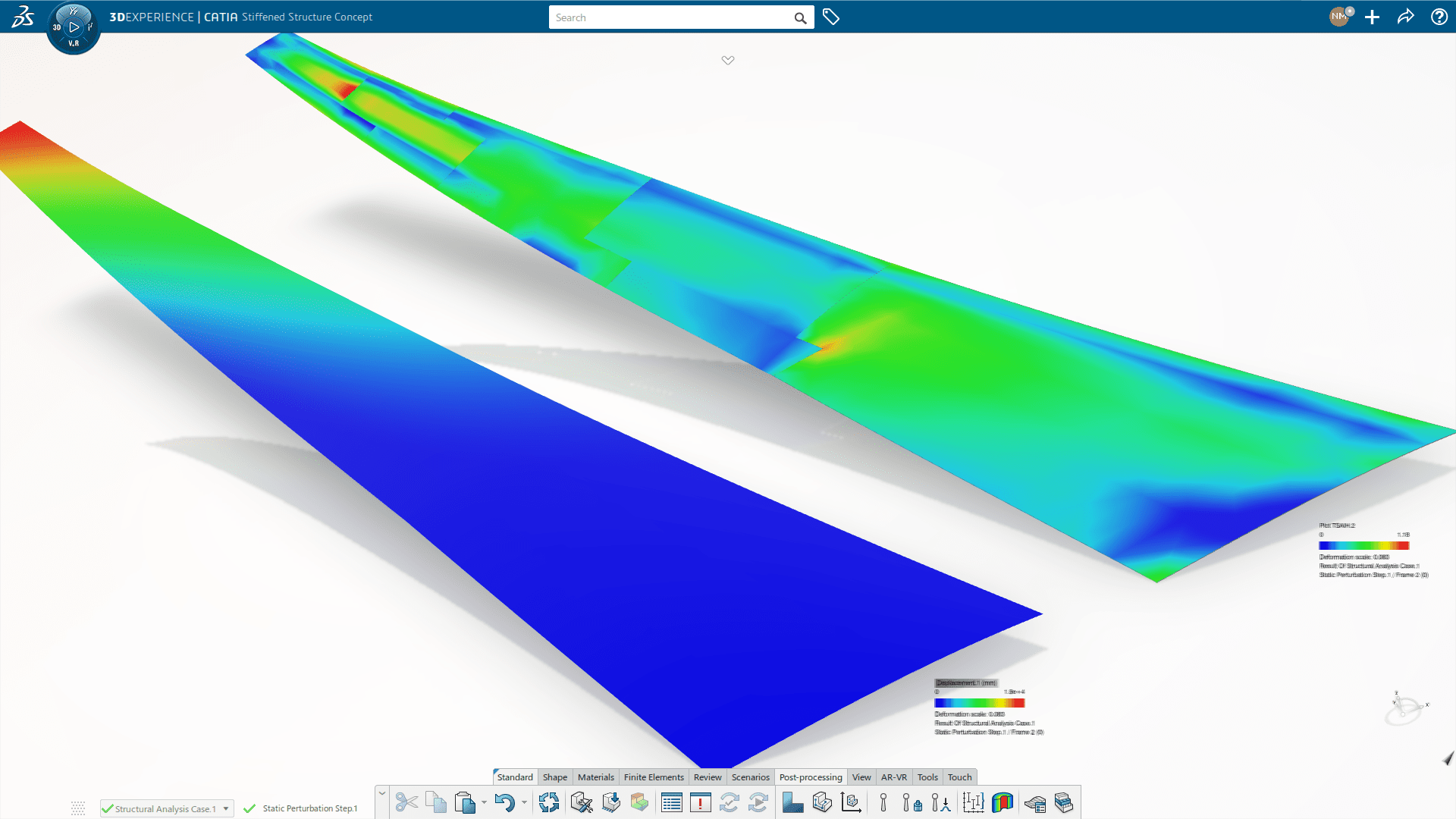This screenshot has height=819, width=1456.
Task: Click the red exclamation diagnostics icon
Action: pyautogui.click(x=700, y=802)
